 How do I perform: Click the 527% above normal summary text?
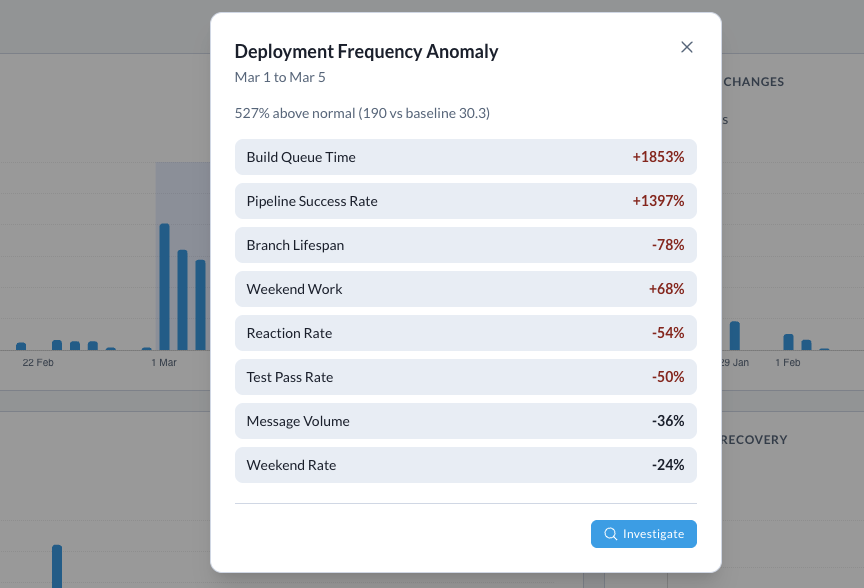362,113
